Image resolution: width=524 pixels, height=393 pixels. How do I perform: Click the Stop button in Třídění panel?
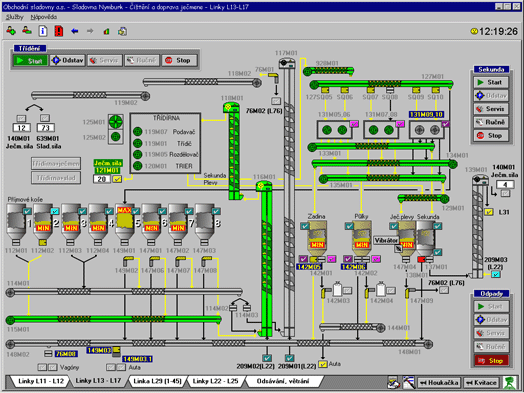tap(179, 60)
